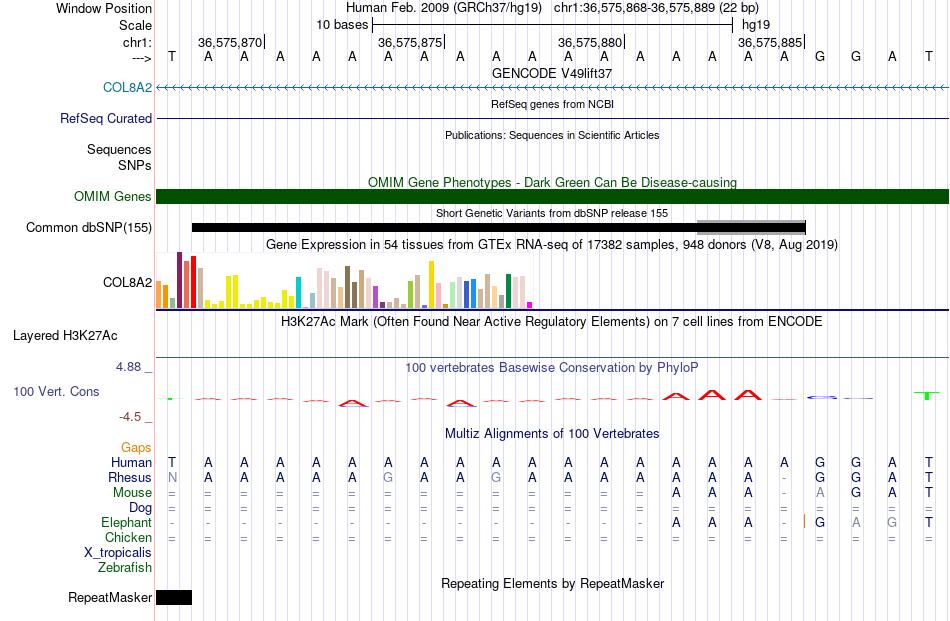Click the -4.5 PhyloP lower scale value

coord(130,417)
